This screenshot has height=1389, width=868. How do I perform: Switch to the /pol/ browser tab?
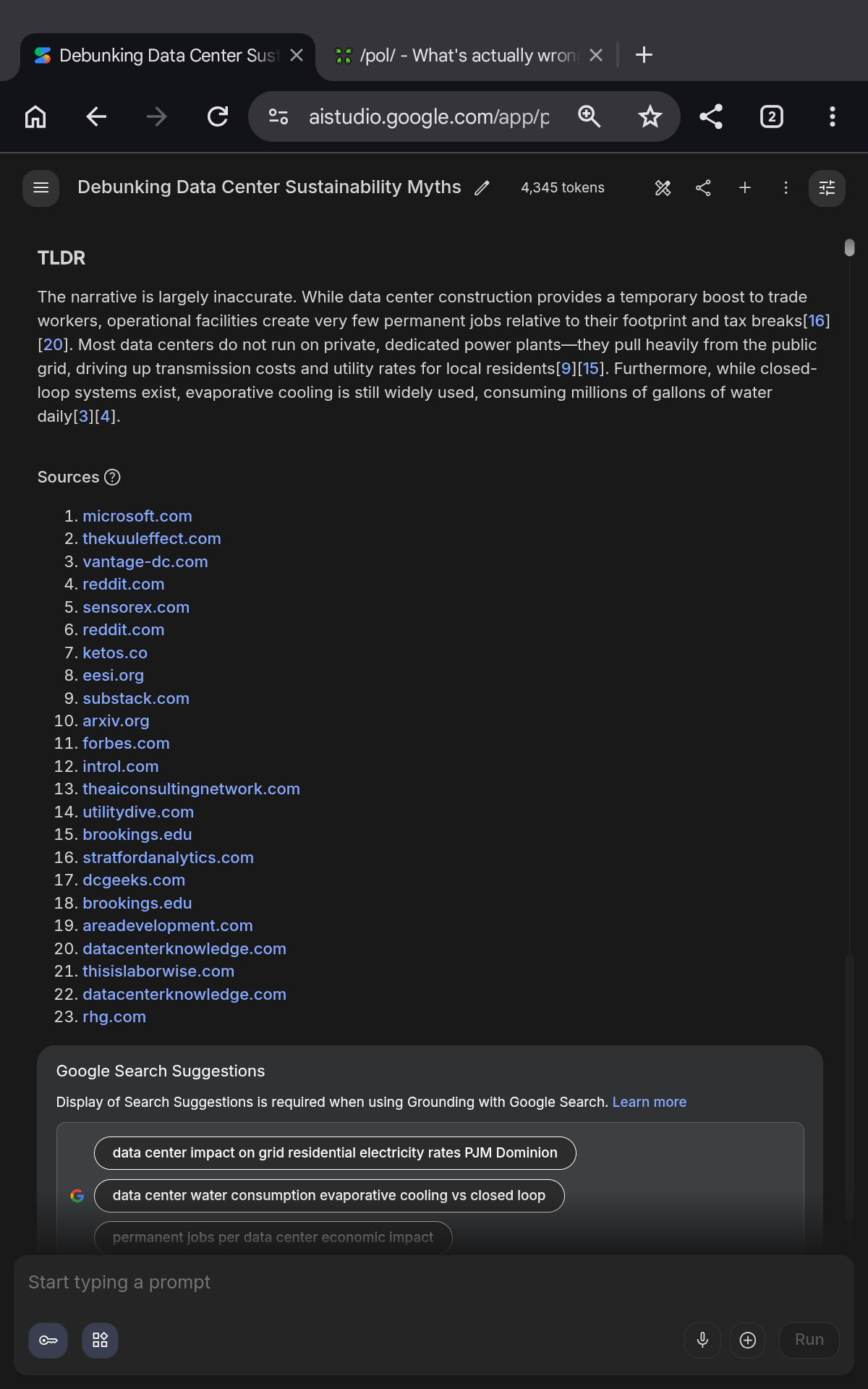tap(467, 56)
